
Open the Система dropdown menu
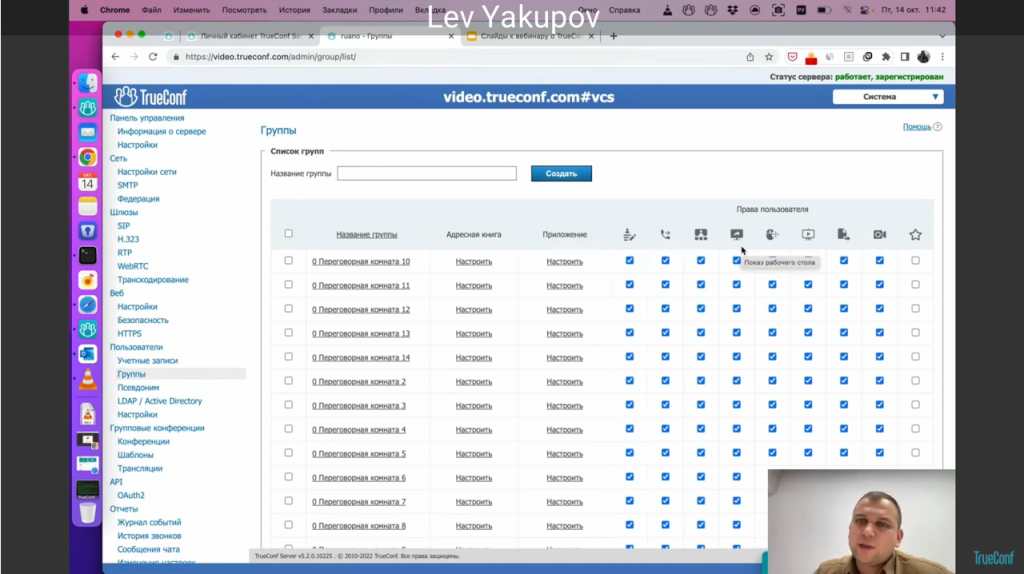pyautogui.click(x=888, y=97)
